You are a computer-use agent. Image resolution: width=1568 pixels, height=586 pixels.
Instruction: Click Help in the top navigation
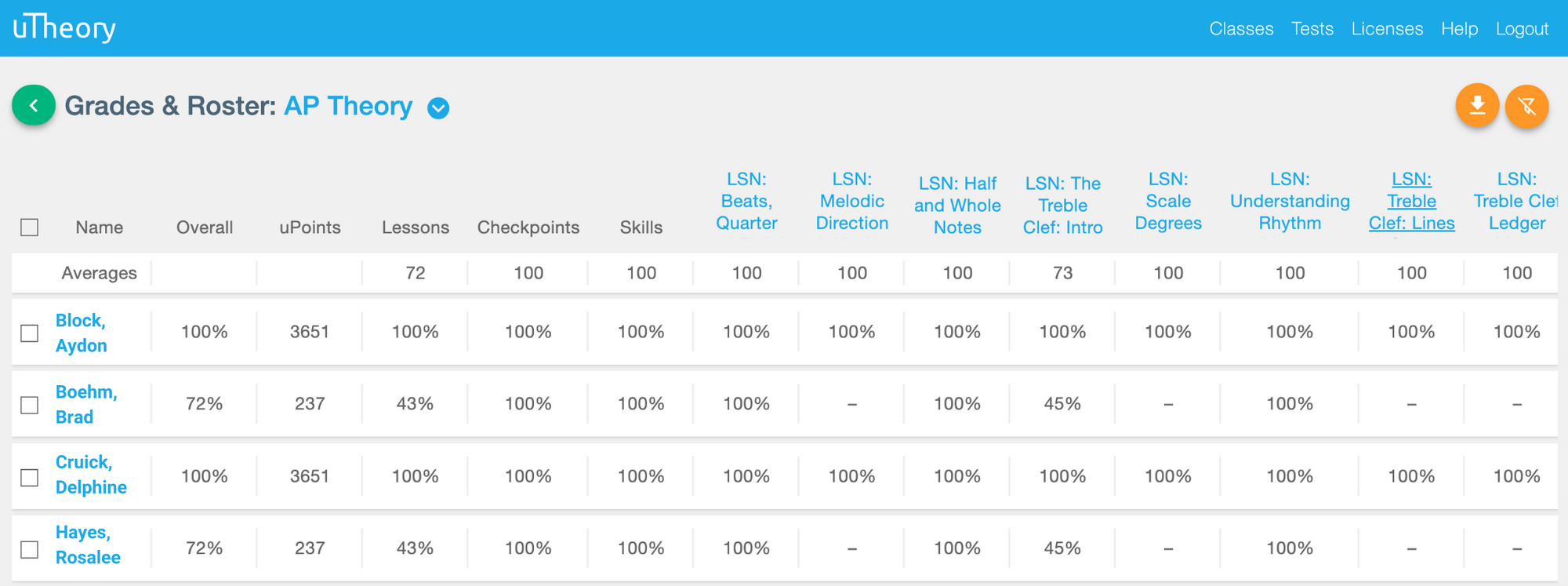[x=1459, y=29]
